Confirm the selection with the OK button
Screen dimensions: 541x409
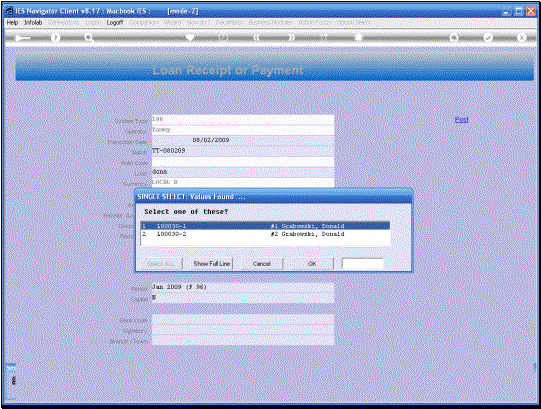click(x=312, y=264)
